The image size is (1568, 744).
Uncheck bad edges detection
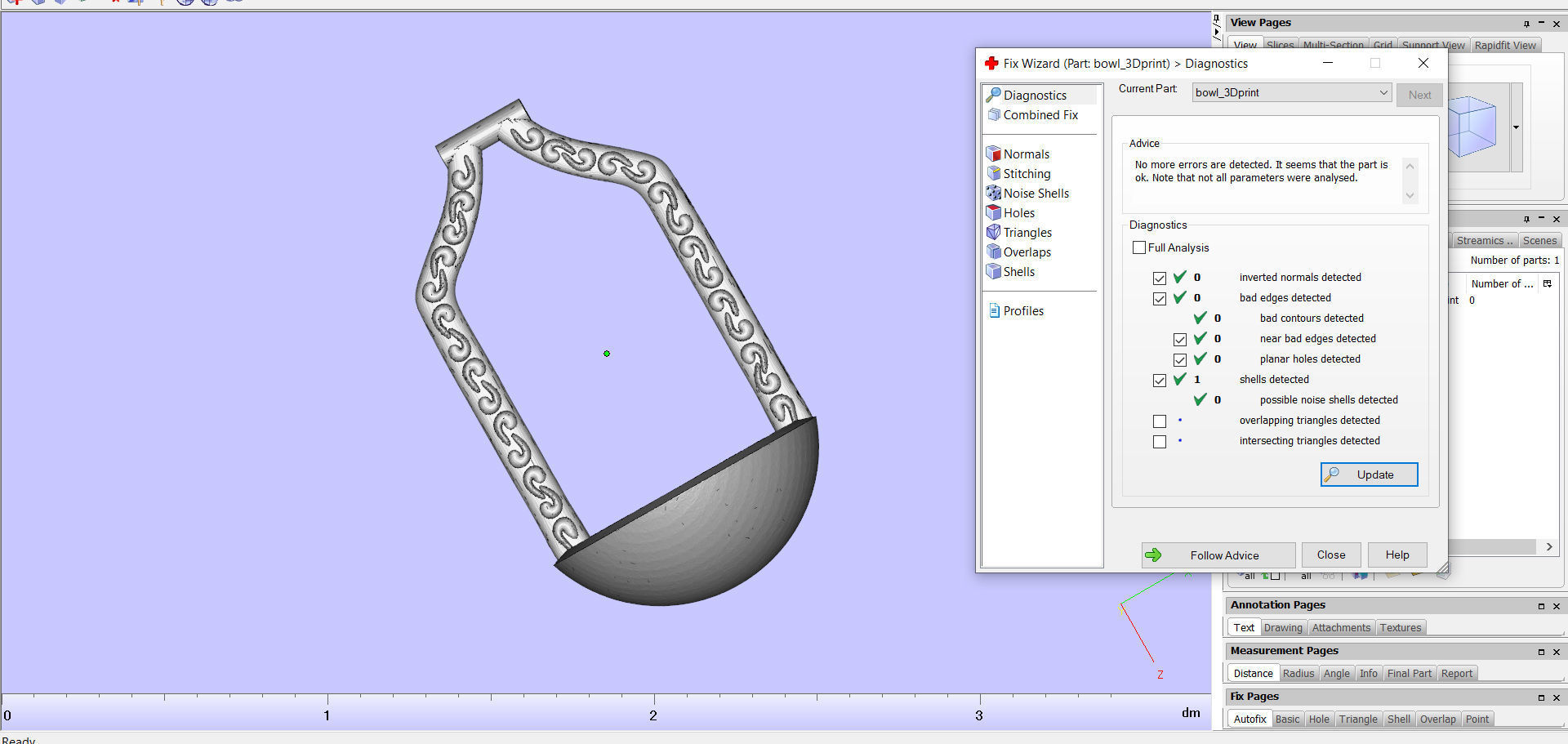1160,299
